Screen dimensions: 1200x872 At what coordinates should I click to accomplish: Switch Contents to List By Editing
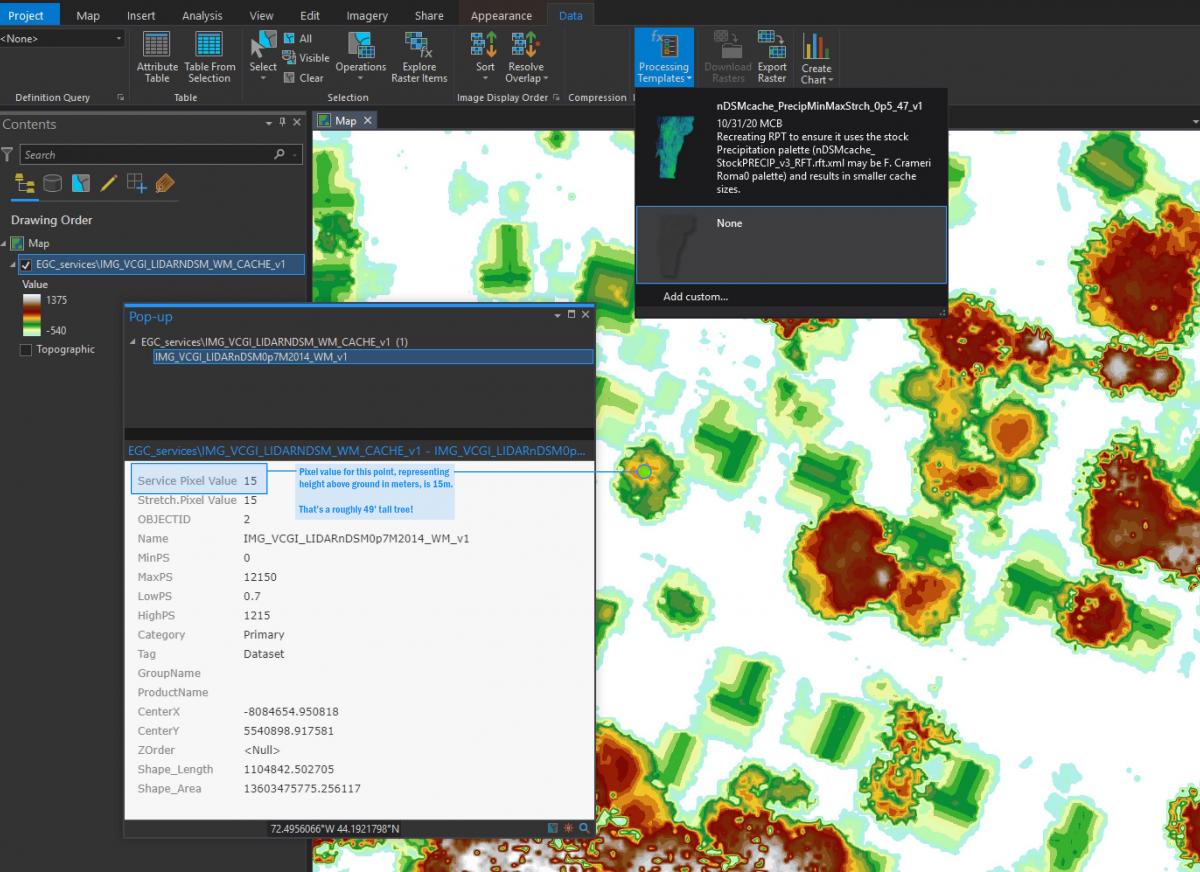(109, 184)
